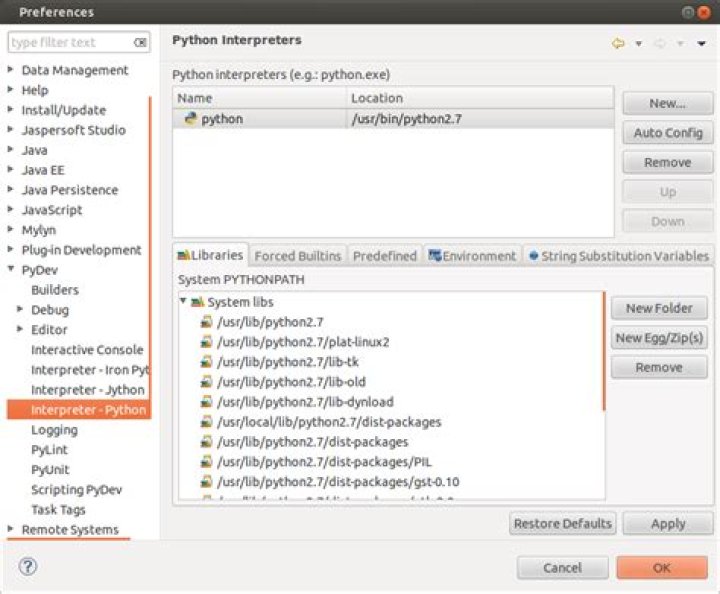
Task: Click the New... interpreter button
Action: (668, 103)
